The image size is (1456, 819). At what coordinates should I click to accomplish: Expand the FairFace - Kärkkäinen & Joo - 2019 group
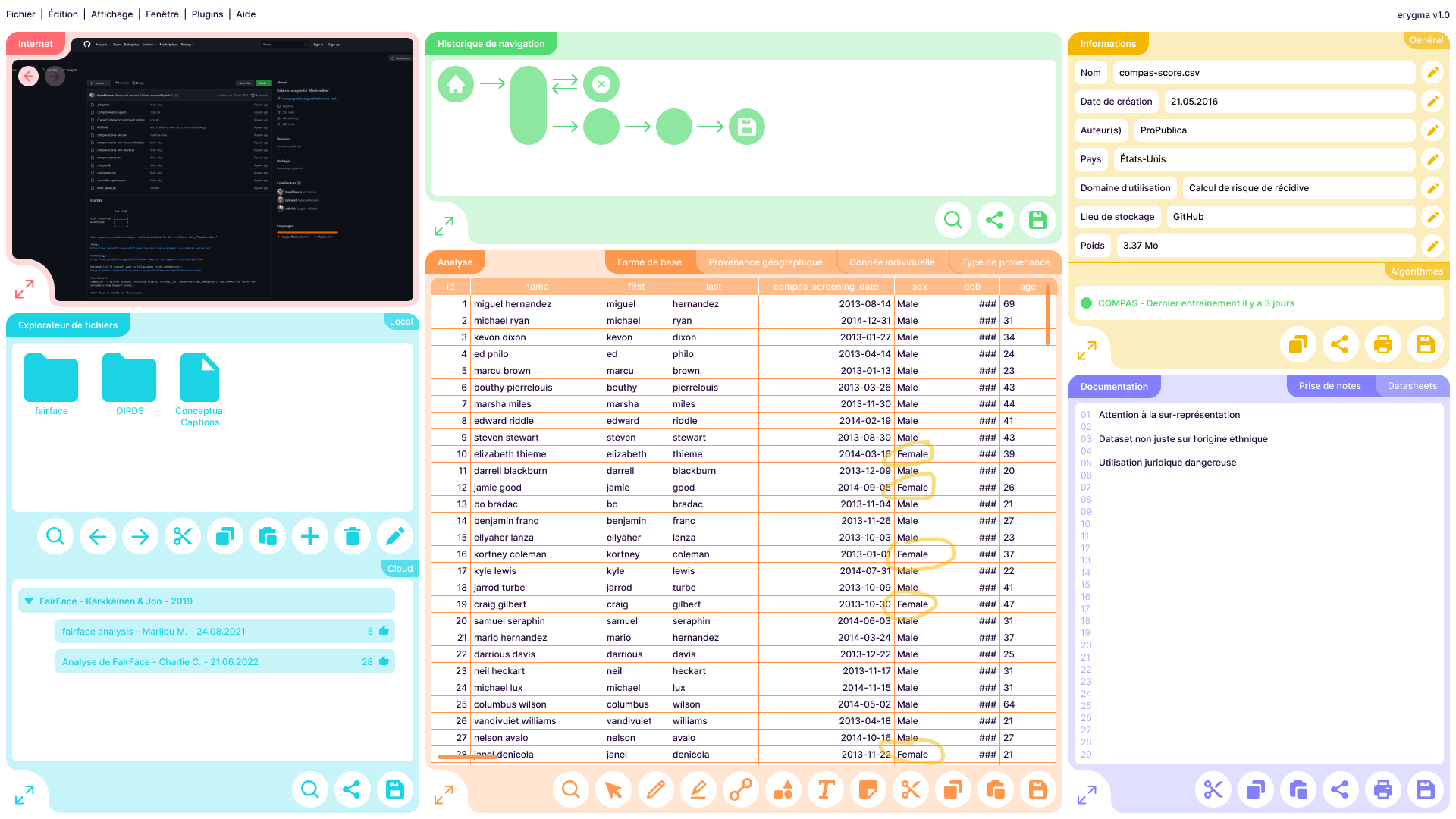(x=28, y=601)
